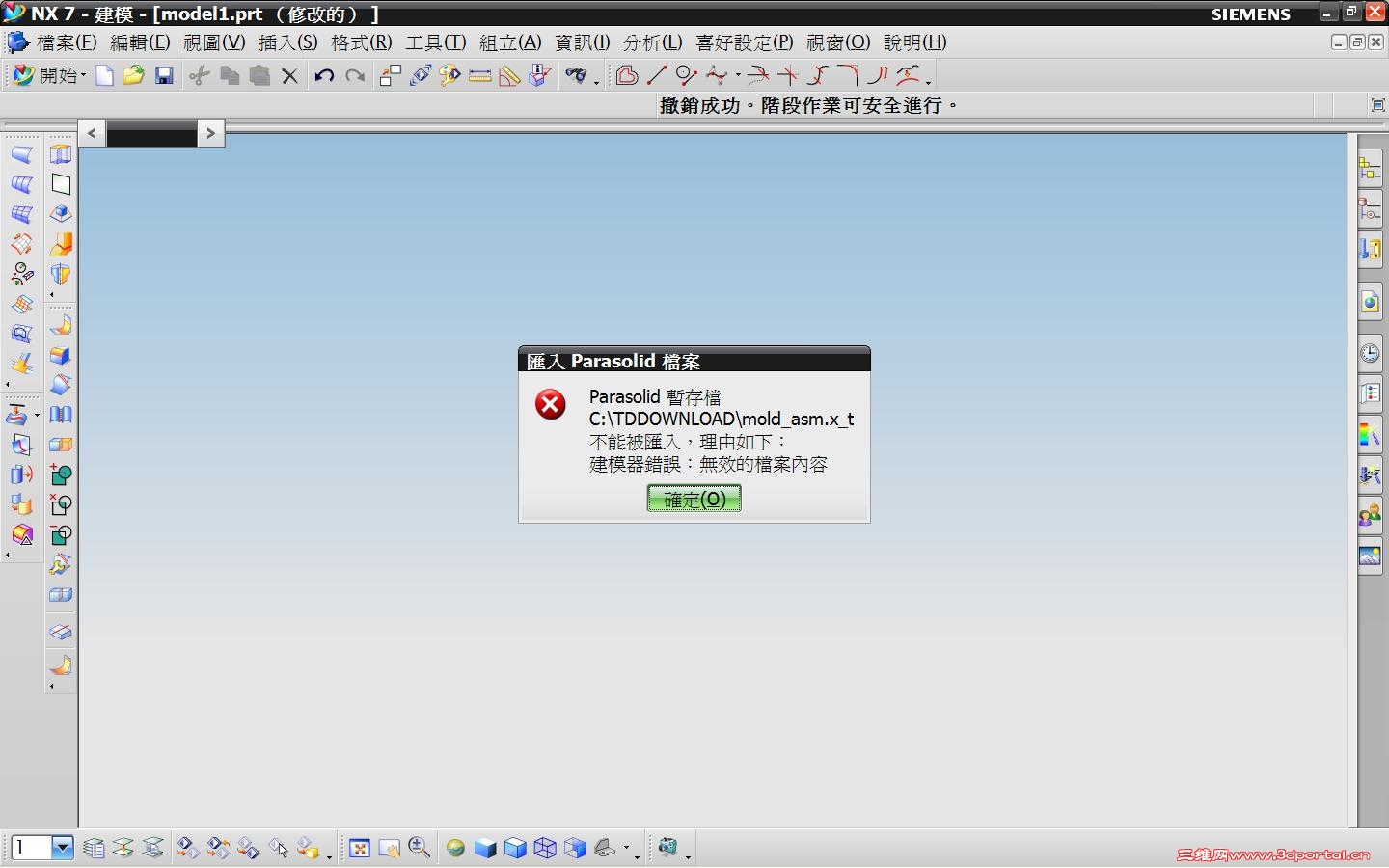Viewport: 1389px width, 868px height.
Task: Restore the inner document window
Action: pyautogui.click(x=1357, y=42)
